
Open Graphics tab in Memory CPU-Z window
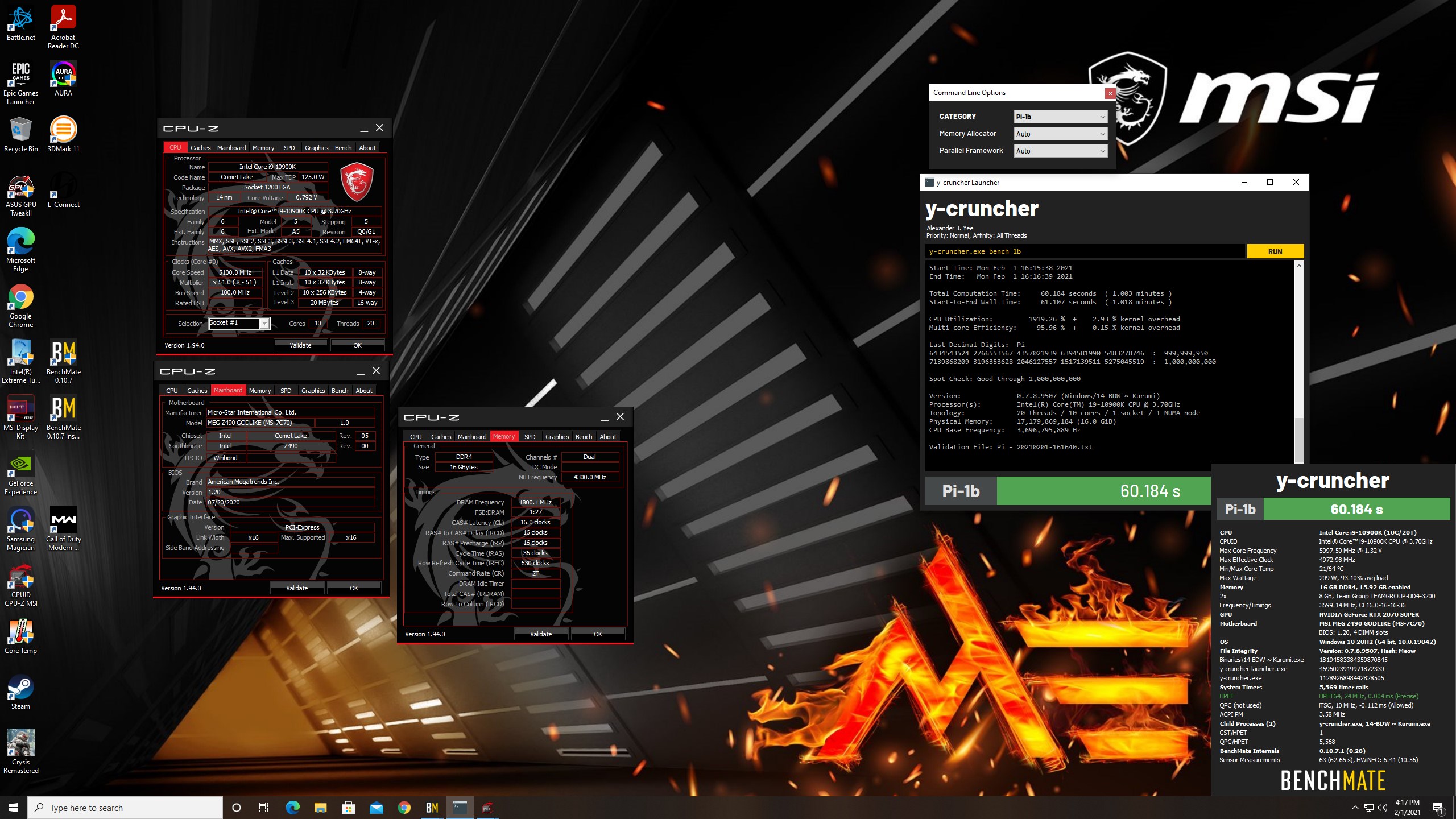click(557, 437)
